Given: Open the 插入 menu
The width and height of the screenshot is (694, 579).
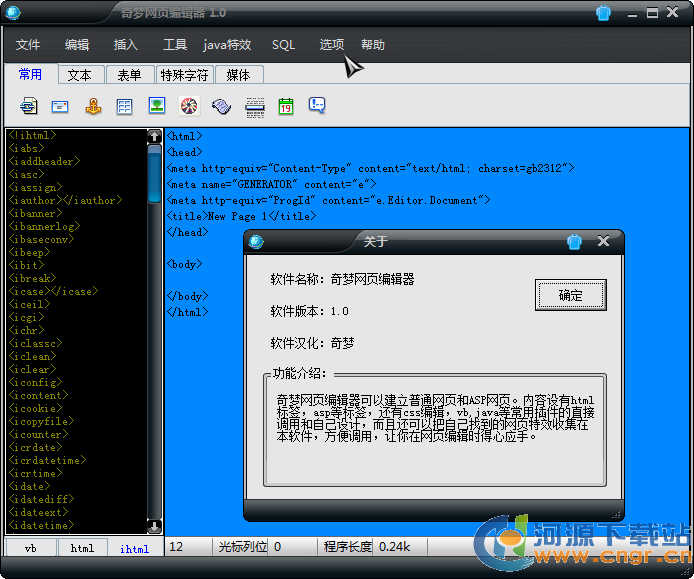Looking at the screenshot, I should 126,45.
